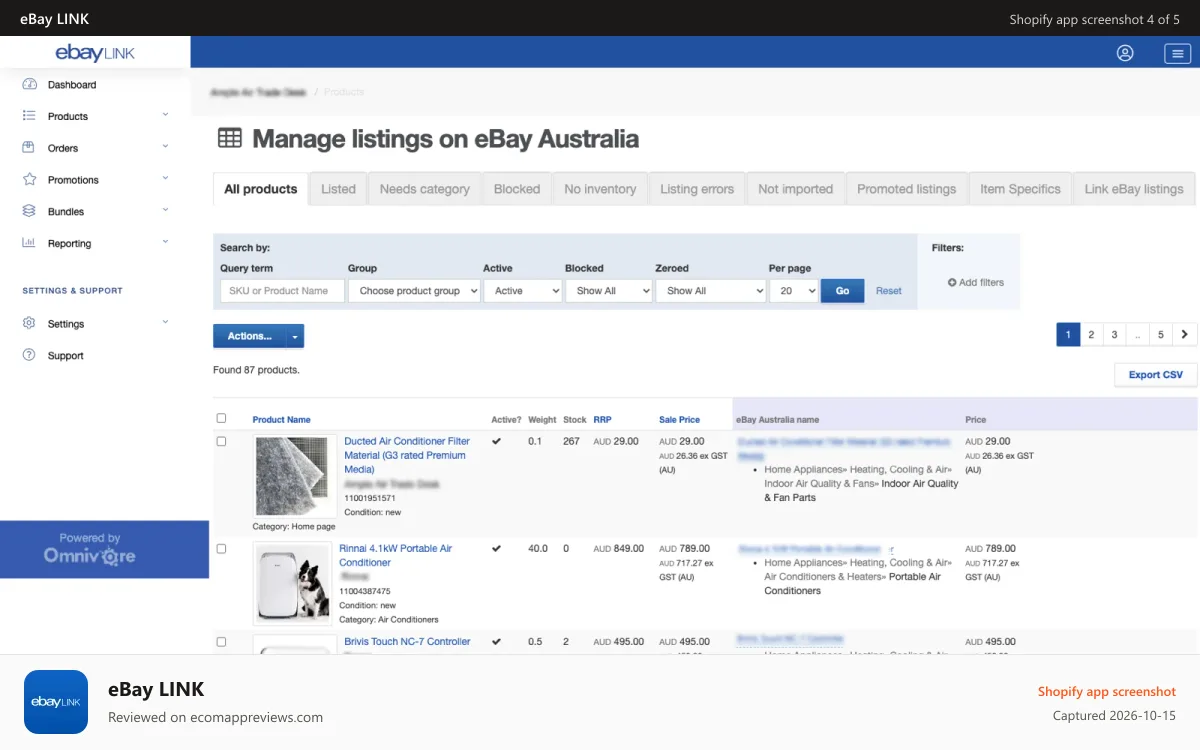
Task: Open the Actions dropdown arrow
Action: point(295,337)
